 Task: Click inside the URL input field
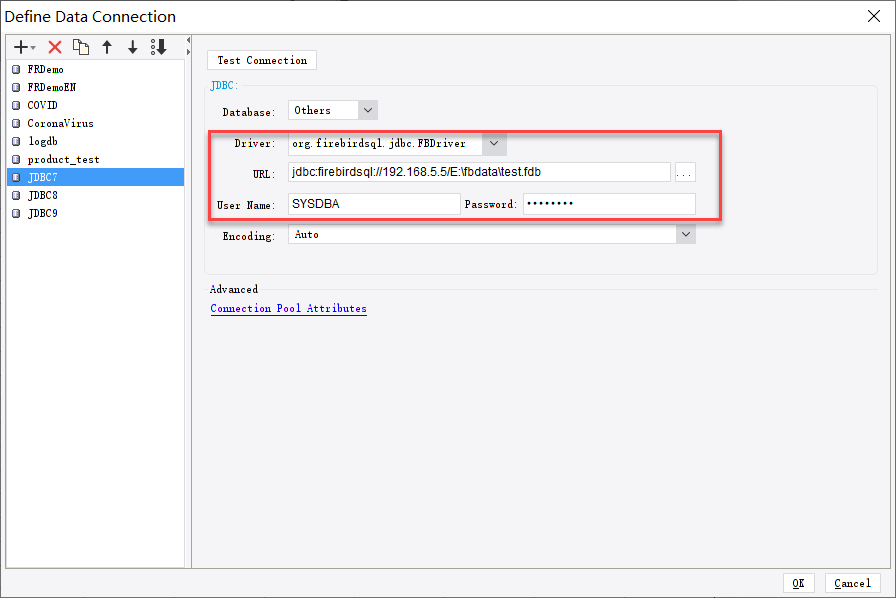tap(470, 172)
